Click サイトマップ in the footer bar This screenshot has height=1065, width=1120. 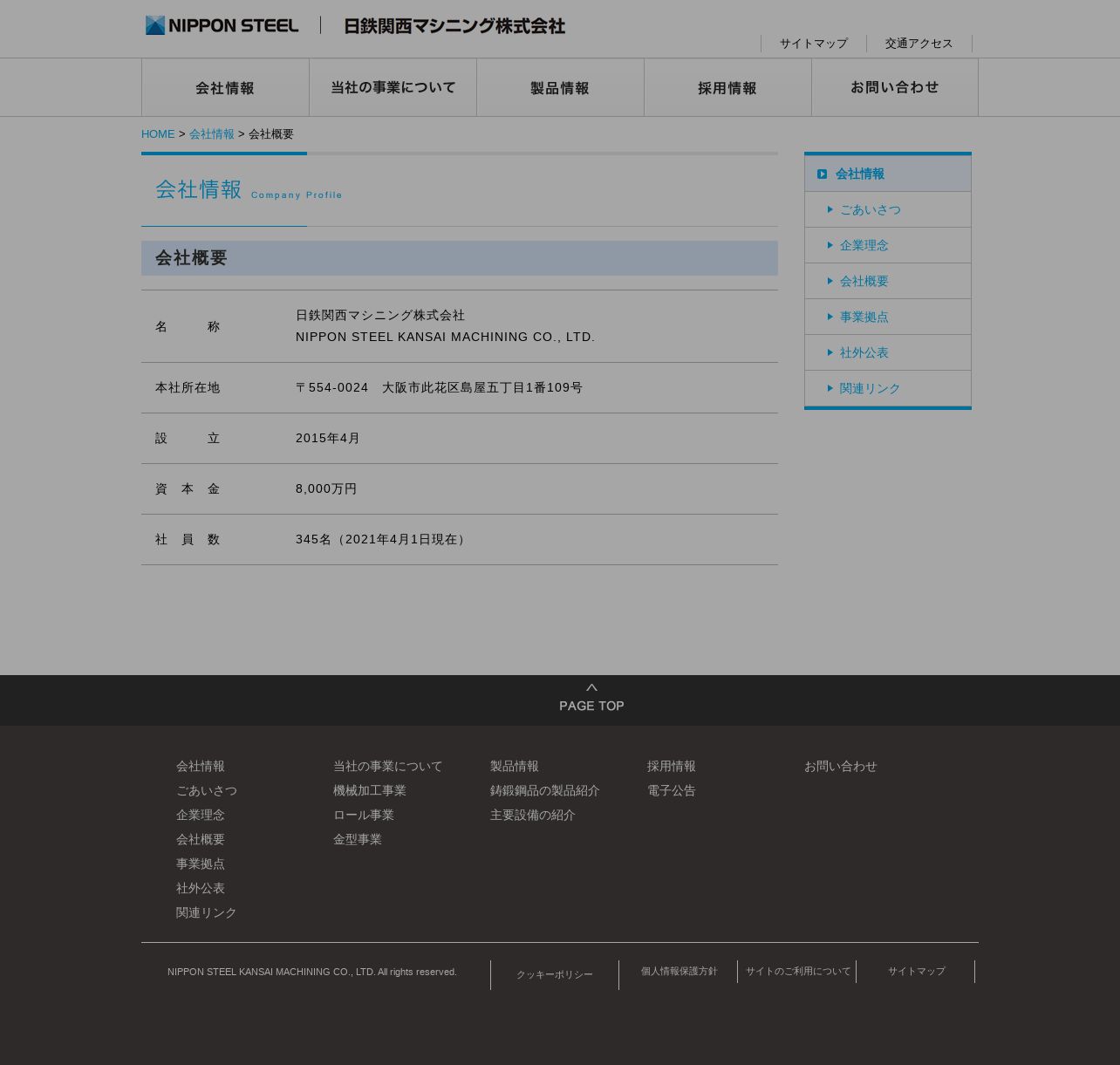[917, 972]
